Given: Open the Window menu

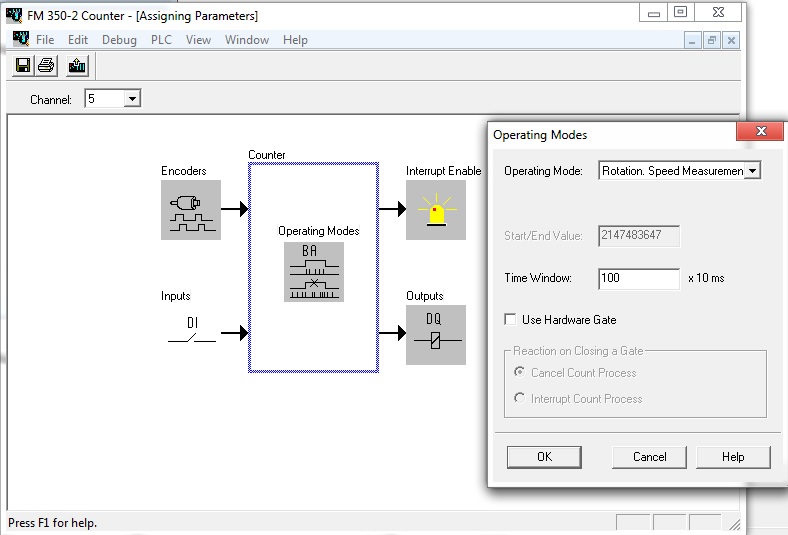Looking at the screenshot, I should coord(247,40).
